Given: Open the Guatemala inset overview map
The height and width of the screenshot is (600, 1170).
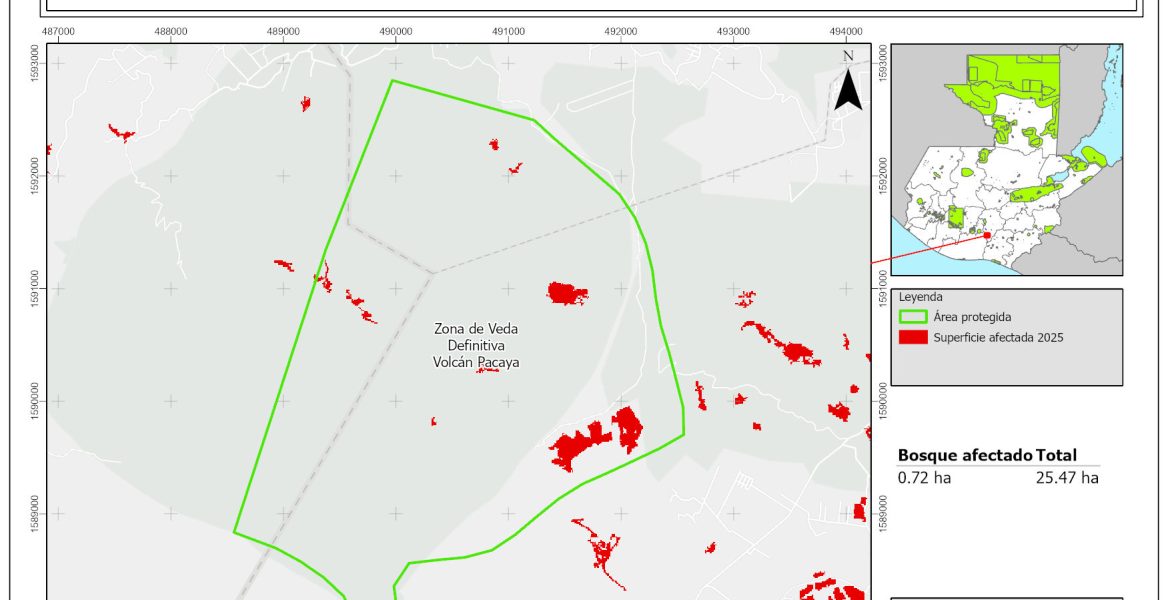Looking at the screenshot, I should point(1006,164).
